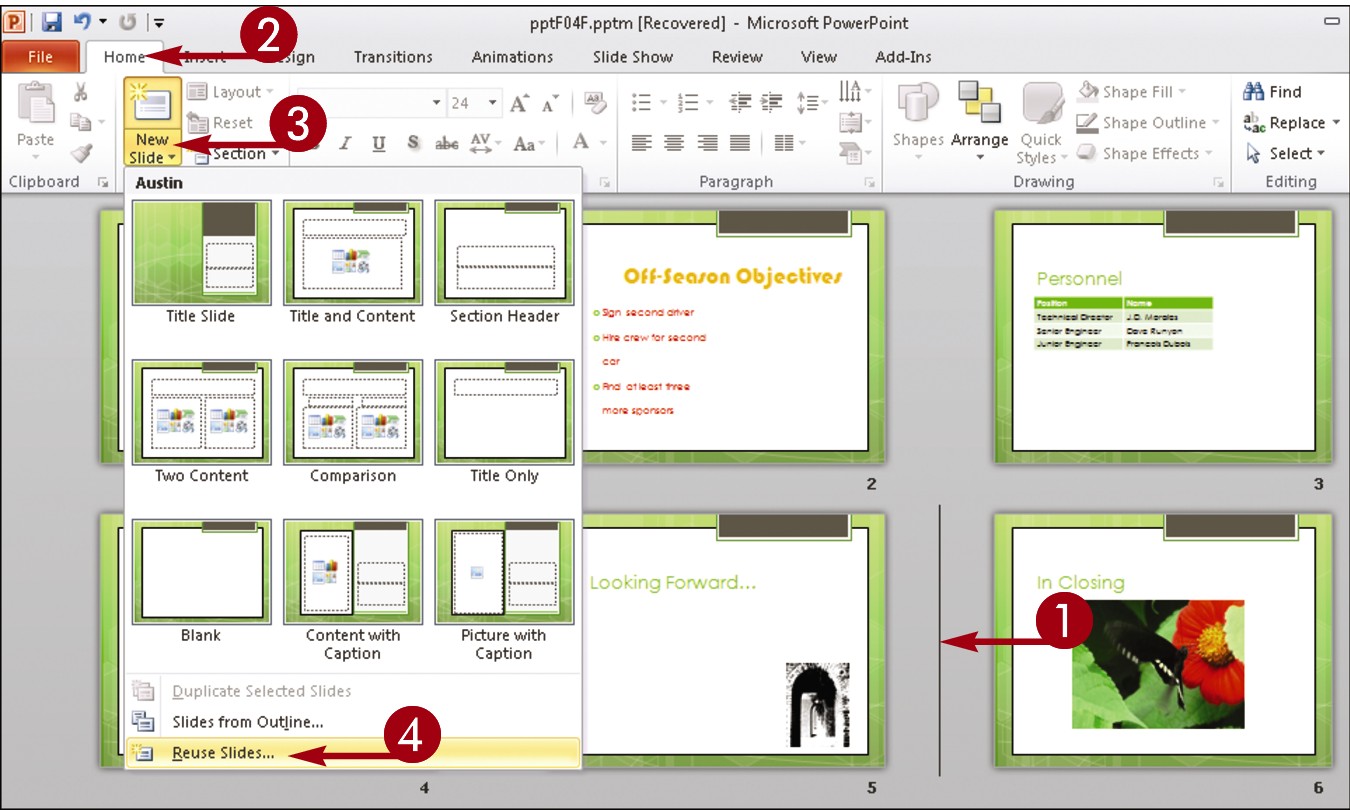Click Increase Font Size icon
The height and width of the screenshot is (810, 1350).
[518, 103]
